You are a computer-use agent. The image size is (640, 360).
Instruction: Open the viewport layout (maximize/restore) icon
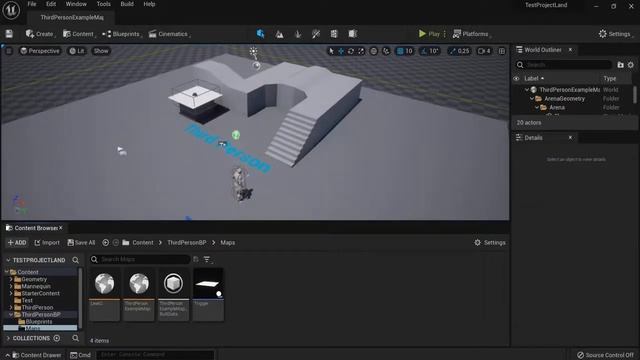(x=502, y=51)
